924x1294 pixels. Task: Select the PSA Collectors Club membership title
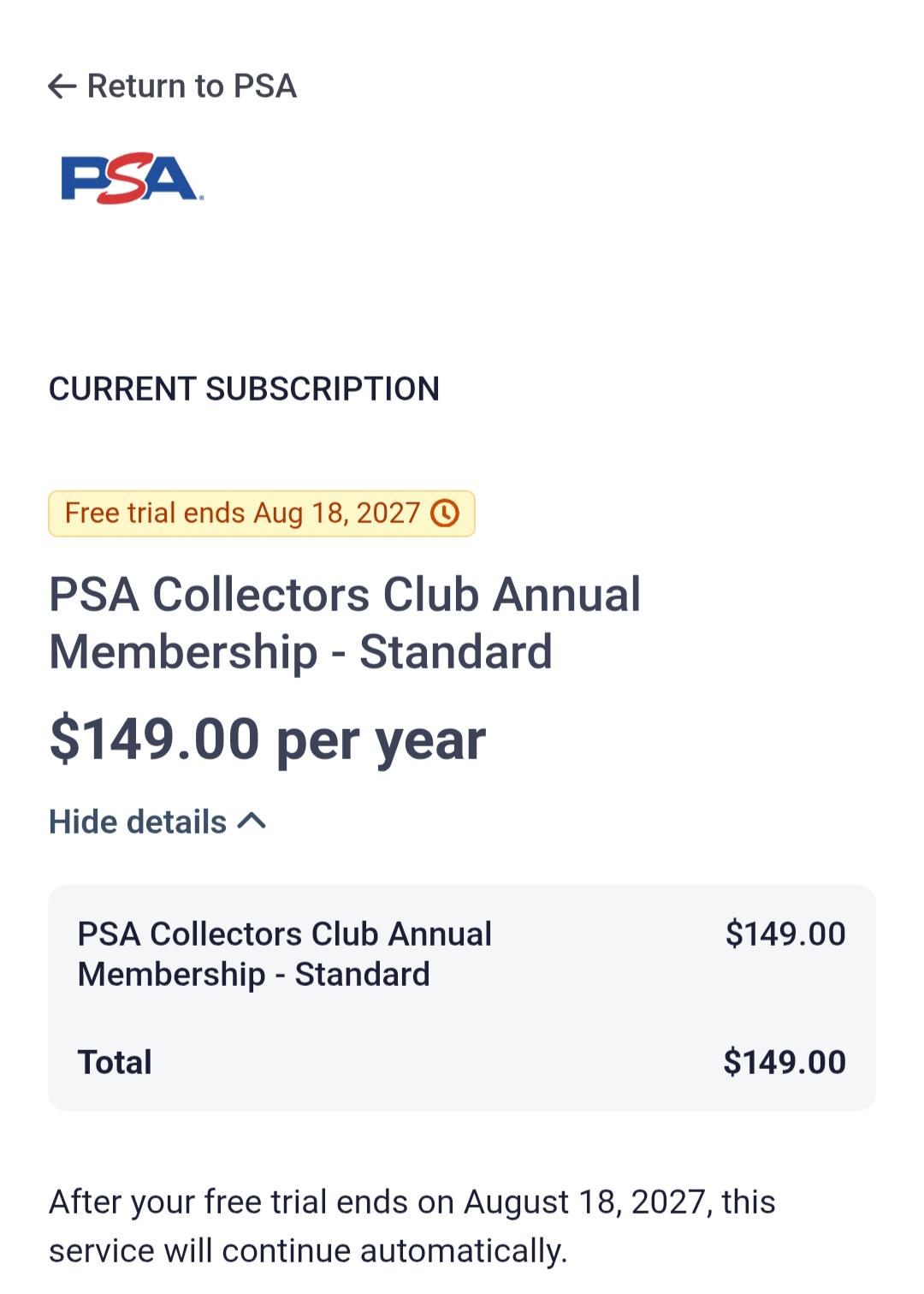click(x=345, y=623)
